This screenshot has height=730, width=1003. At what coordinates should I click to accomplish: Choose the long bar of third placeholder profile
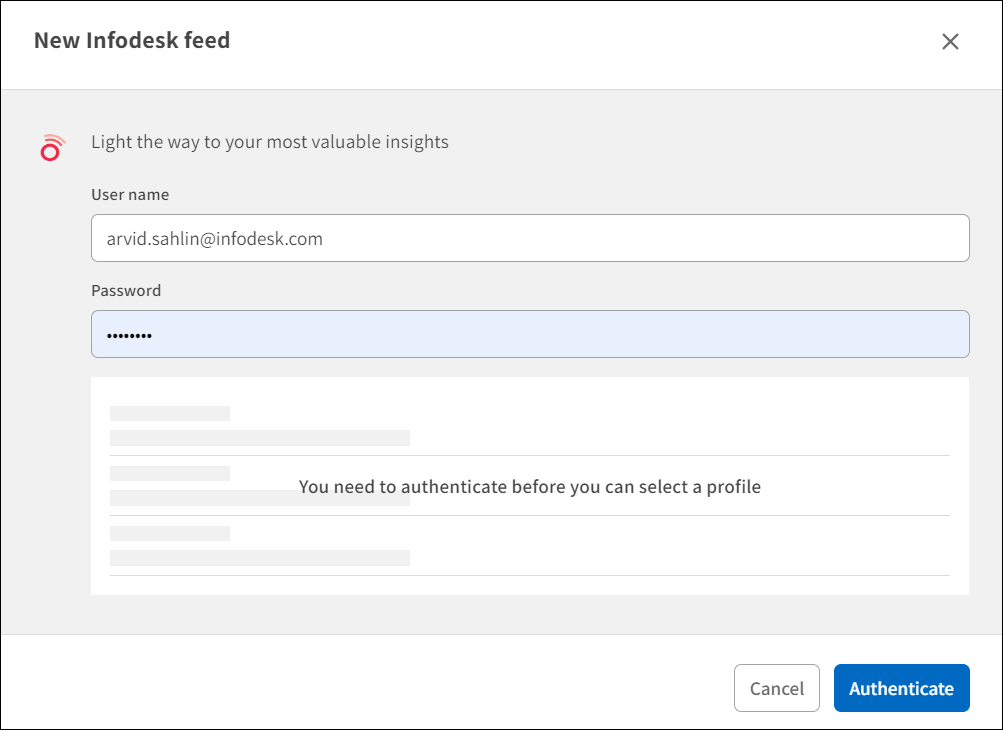pos(260,557)
